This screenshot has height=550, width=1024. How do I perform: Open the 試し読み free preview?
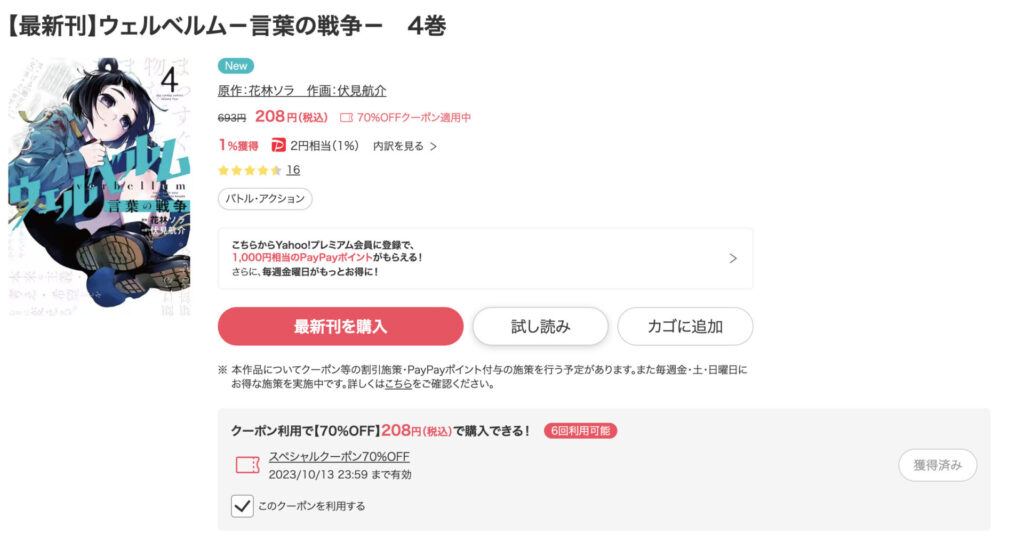[x=540, y=326]
